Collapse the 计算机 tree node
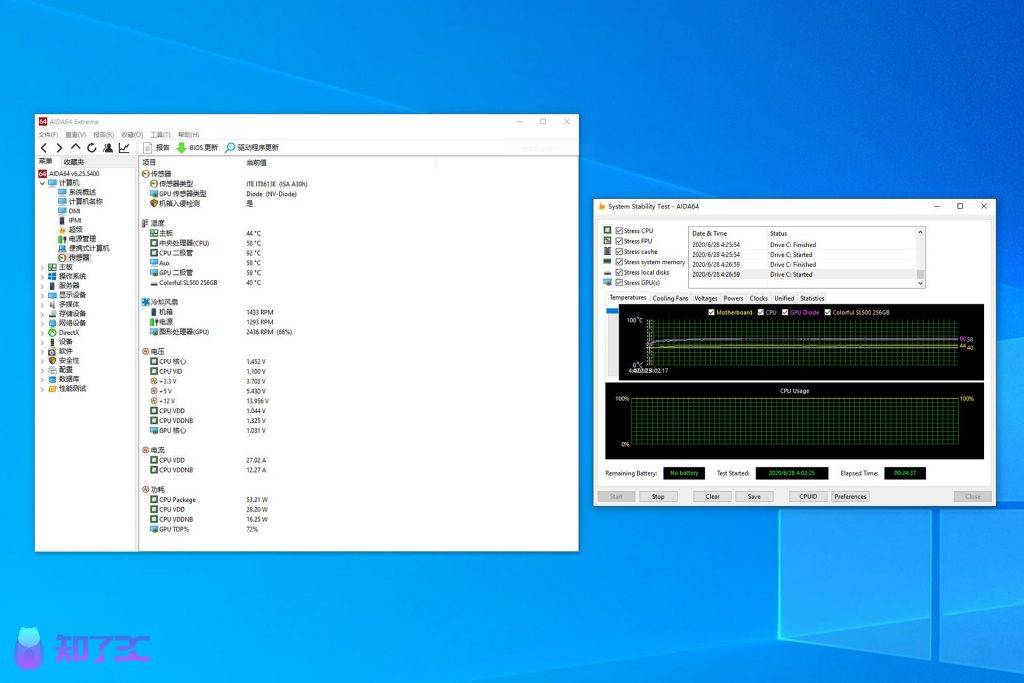 click(43, 183)
